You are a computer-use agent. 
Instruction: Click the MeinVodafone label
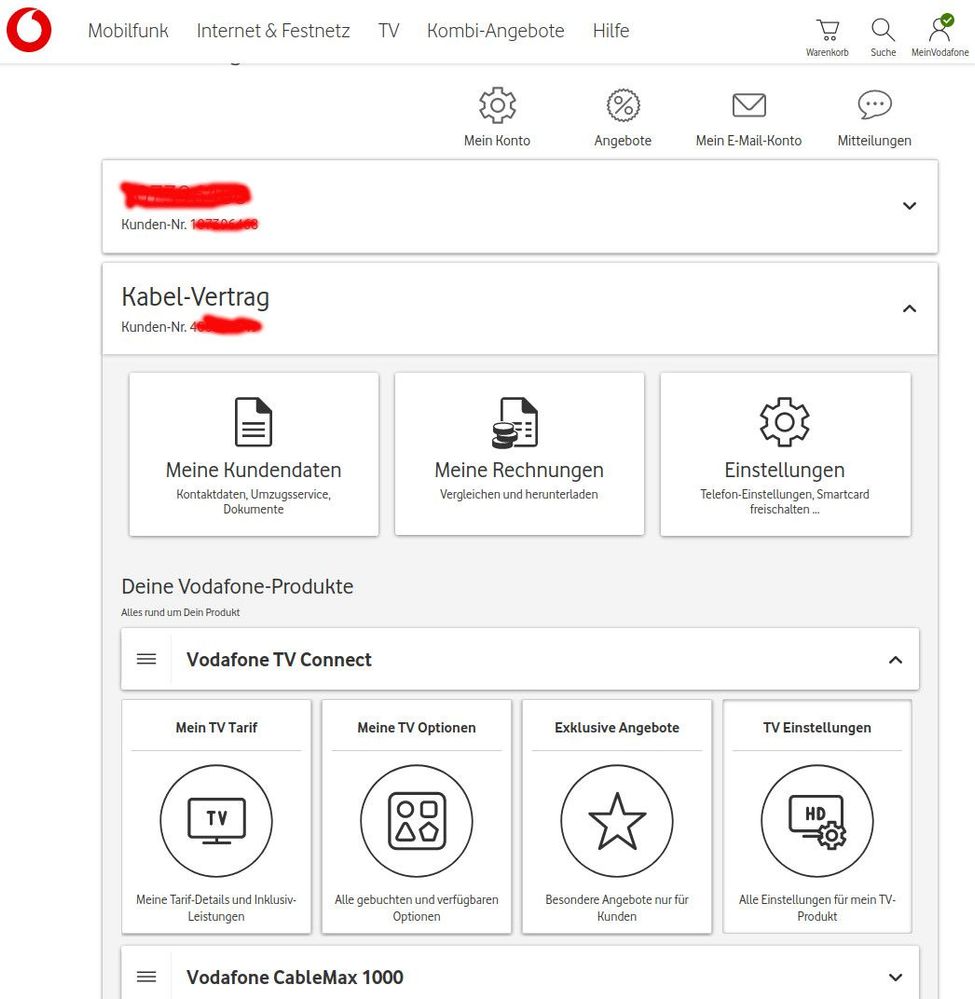click(x=940, y=52)
